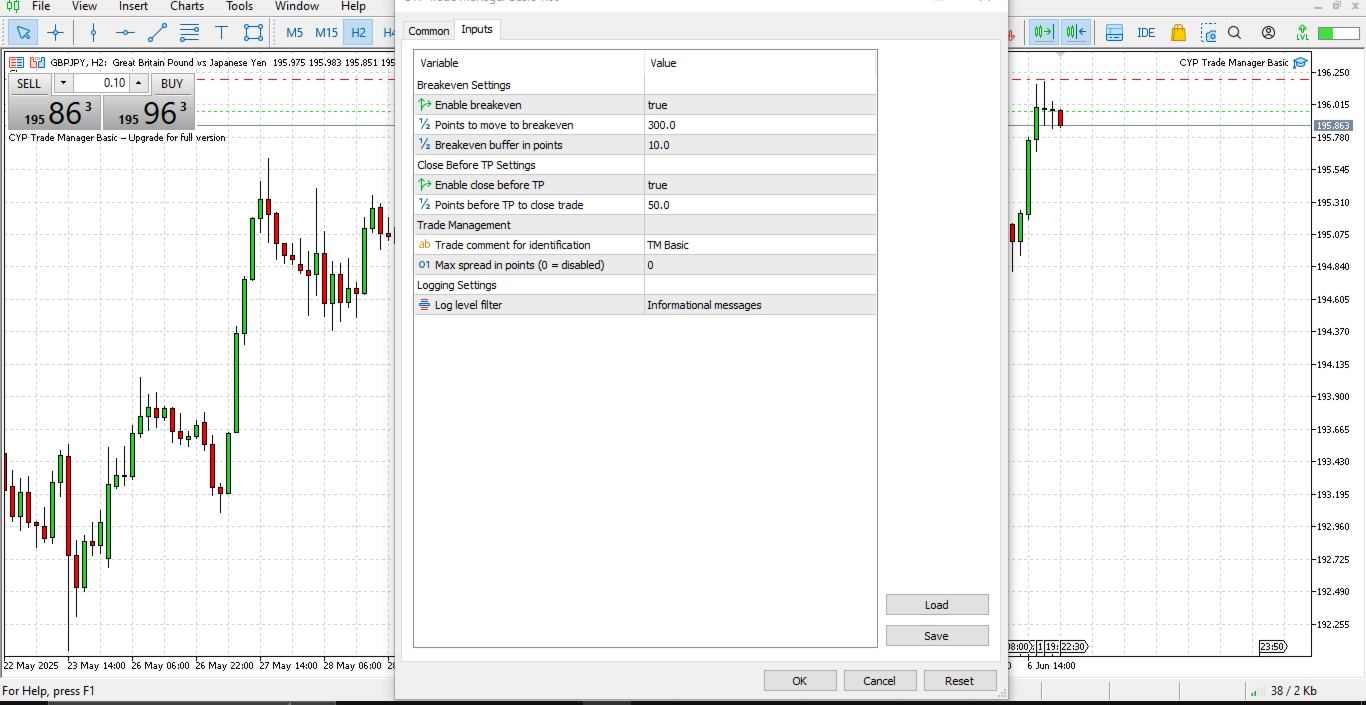
Task: Launch the IDE MetaEditor
Action: tap(1146, 33)
